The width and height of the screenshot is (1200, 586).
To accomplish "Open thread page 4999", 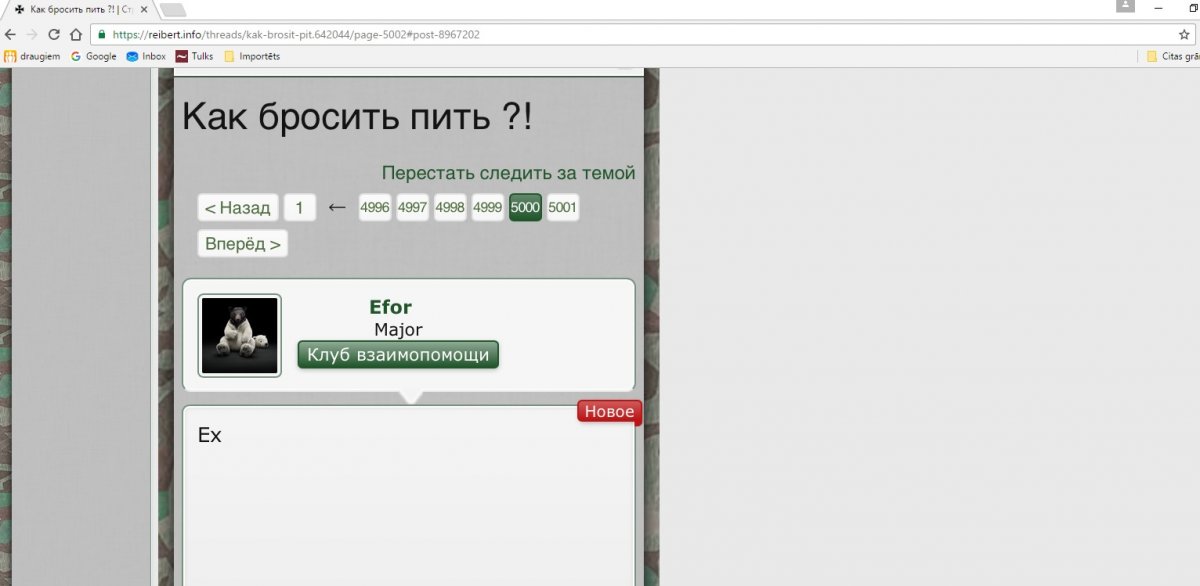I will [x=487, y=208].
